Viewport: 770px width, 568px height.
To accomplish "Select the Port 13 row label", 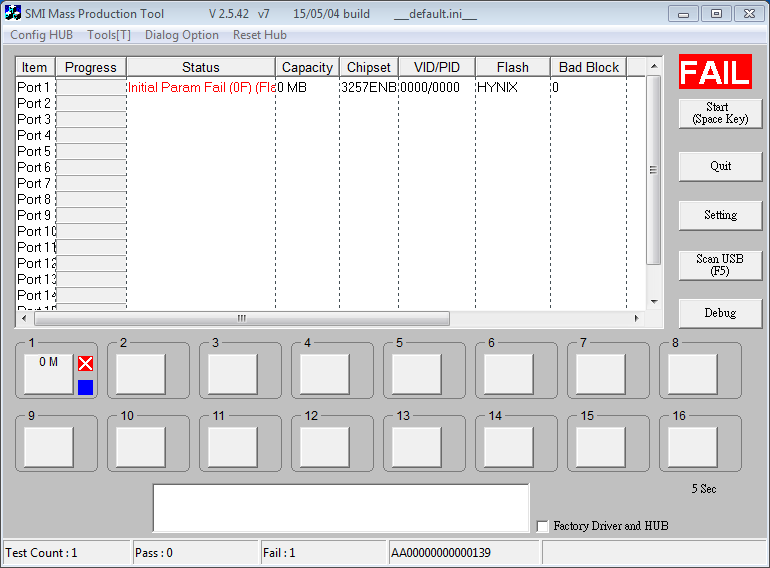I will tap(36, 279).
